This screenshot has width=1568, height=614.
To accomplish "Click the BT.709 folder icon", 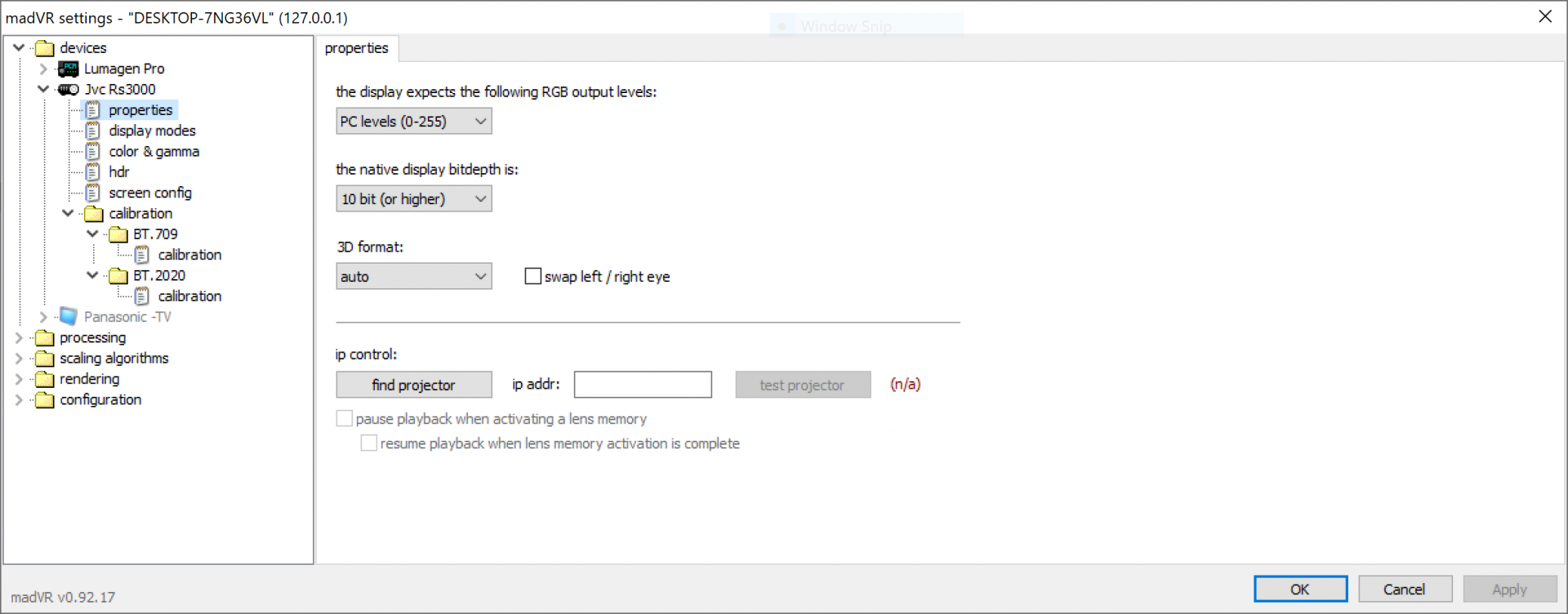I will pos(118,234).
